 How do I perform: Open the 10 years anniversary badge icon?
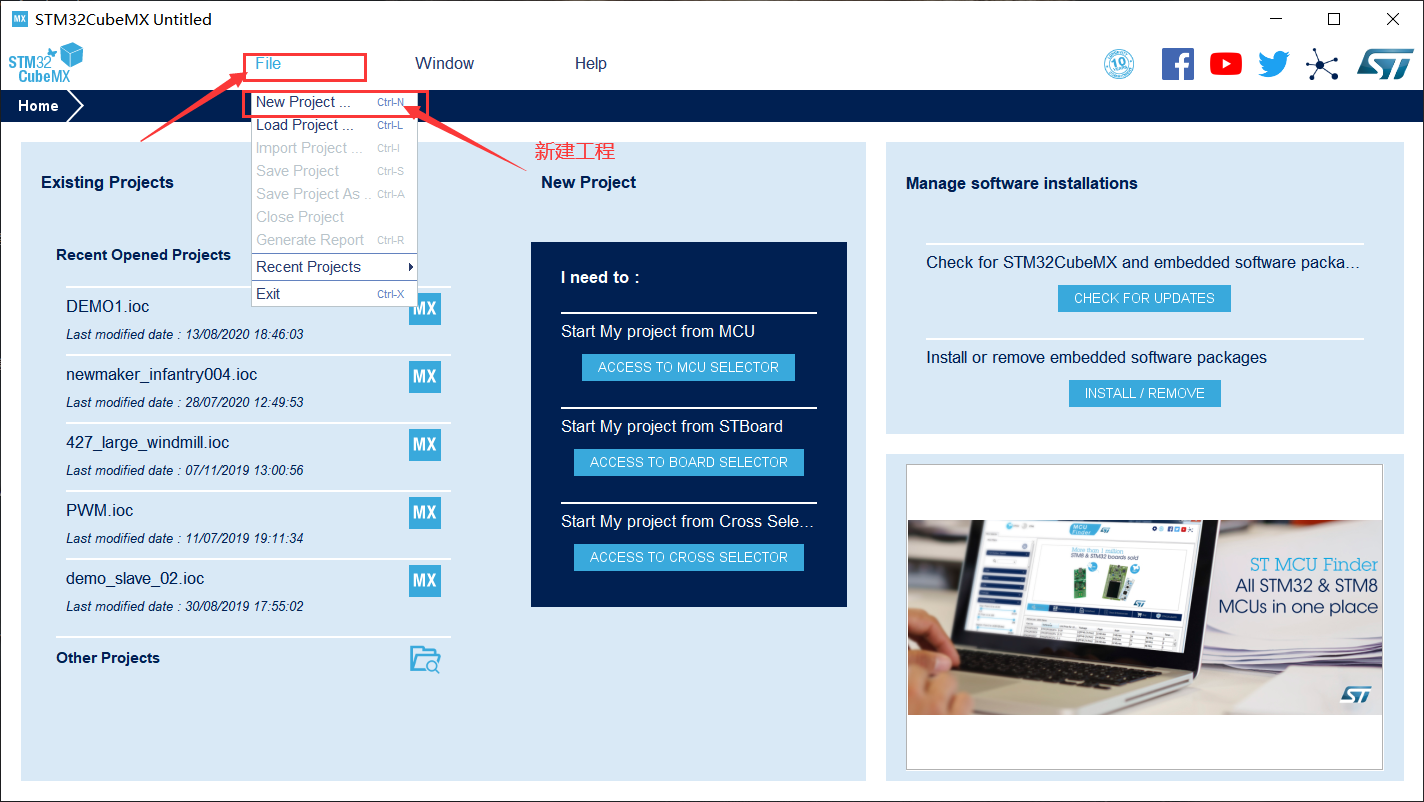coord(1119,65)
